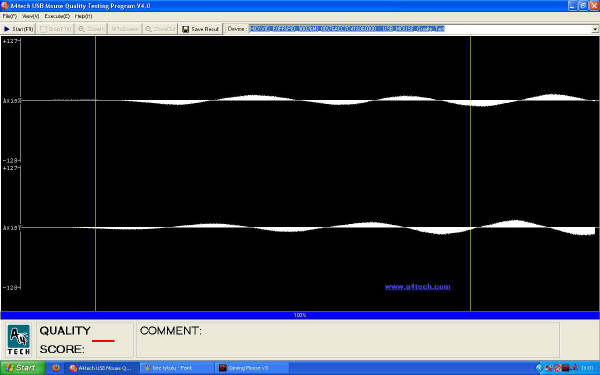Open the Execute menu

point(57,16)
